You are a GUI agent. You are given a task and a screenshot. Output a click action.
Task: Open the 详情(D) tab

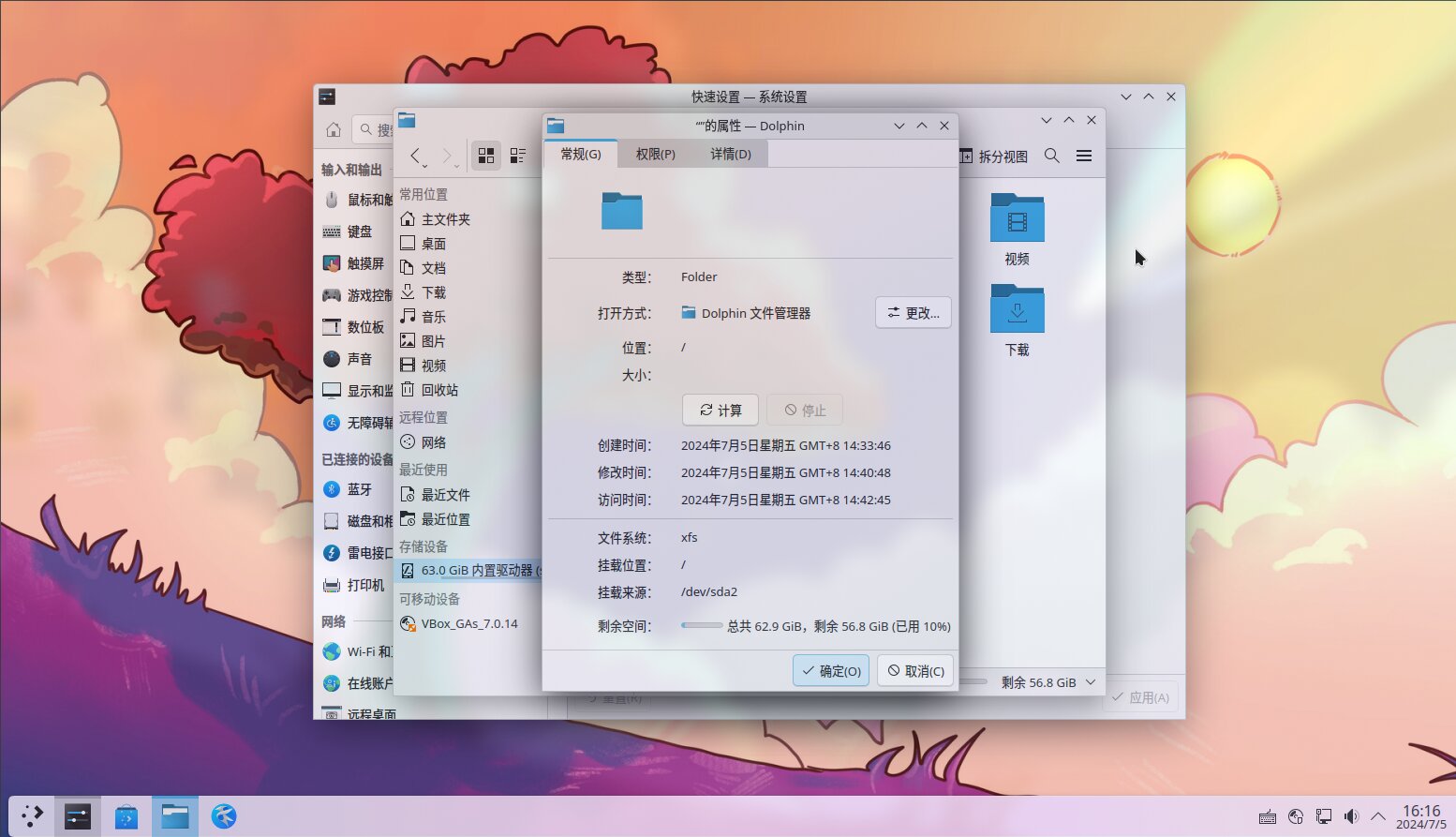(x=730, y=154)
